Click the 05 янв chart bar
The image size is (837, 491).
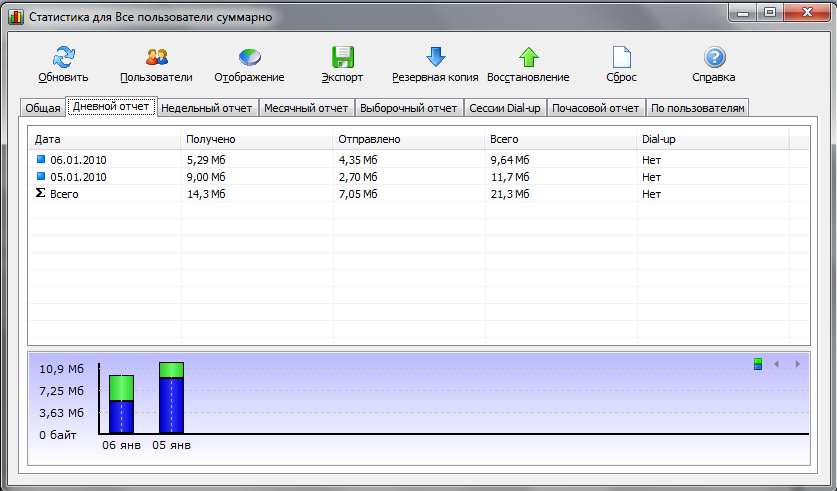tap(171, 398)
